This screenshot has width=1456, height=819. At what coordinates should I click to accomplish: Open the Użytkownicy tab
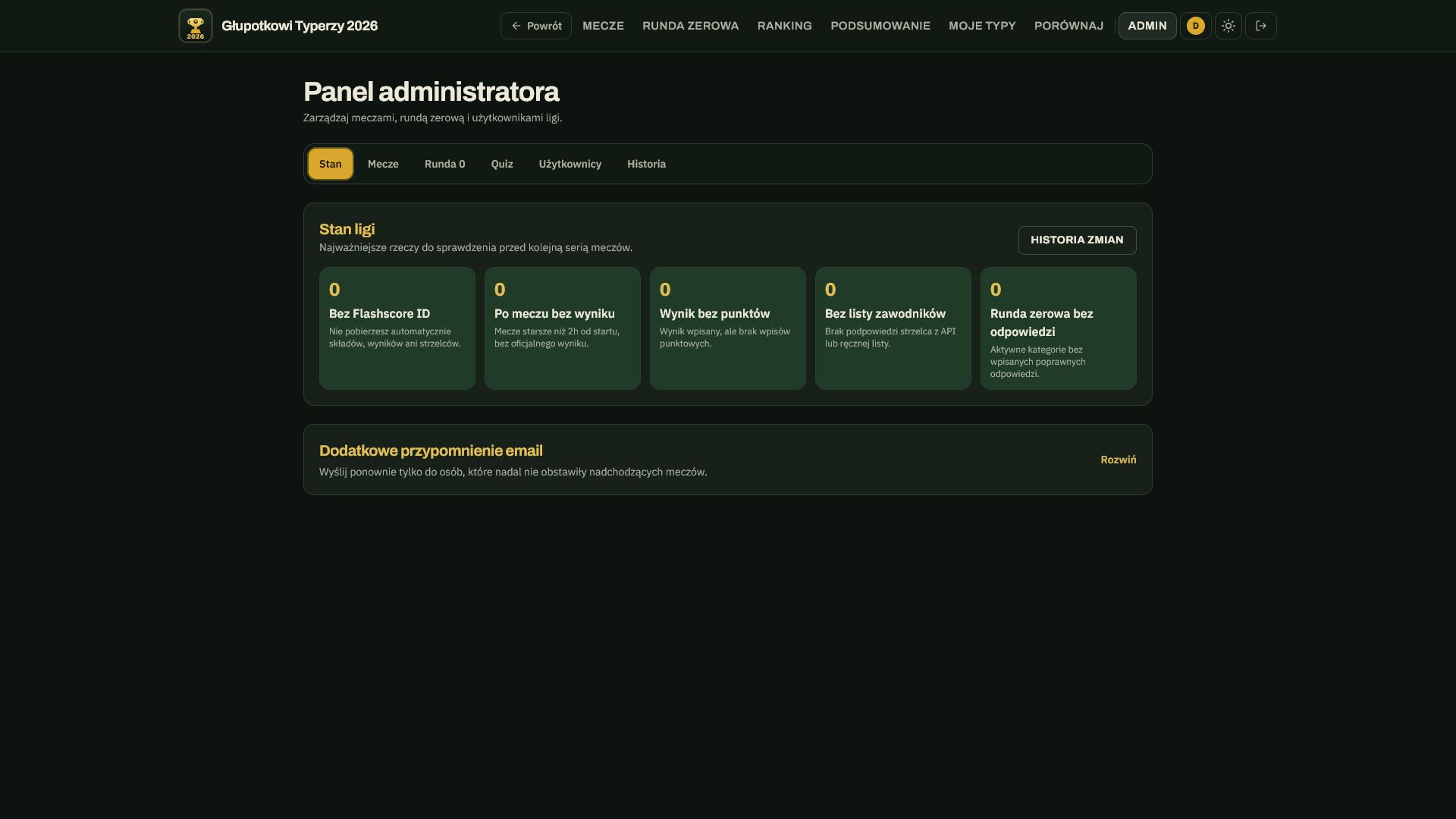tap(570, 164)
